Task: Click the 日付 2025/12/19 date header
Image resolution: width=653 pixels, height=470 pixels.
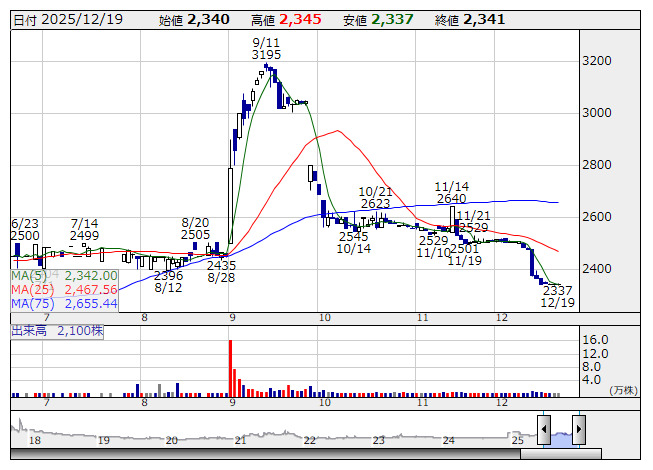Action: (68, 20)
